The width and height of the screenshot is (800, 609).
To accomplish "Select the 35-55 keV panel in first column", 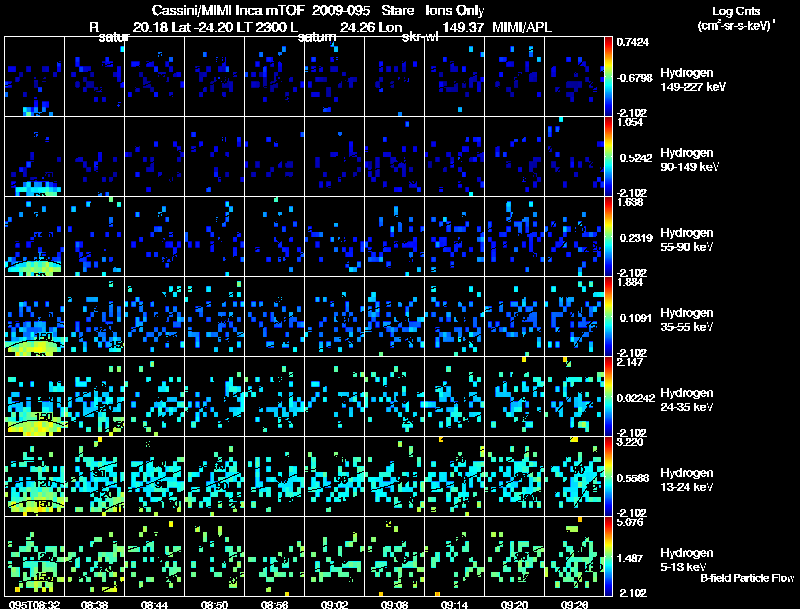I will (34, 316).
